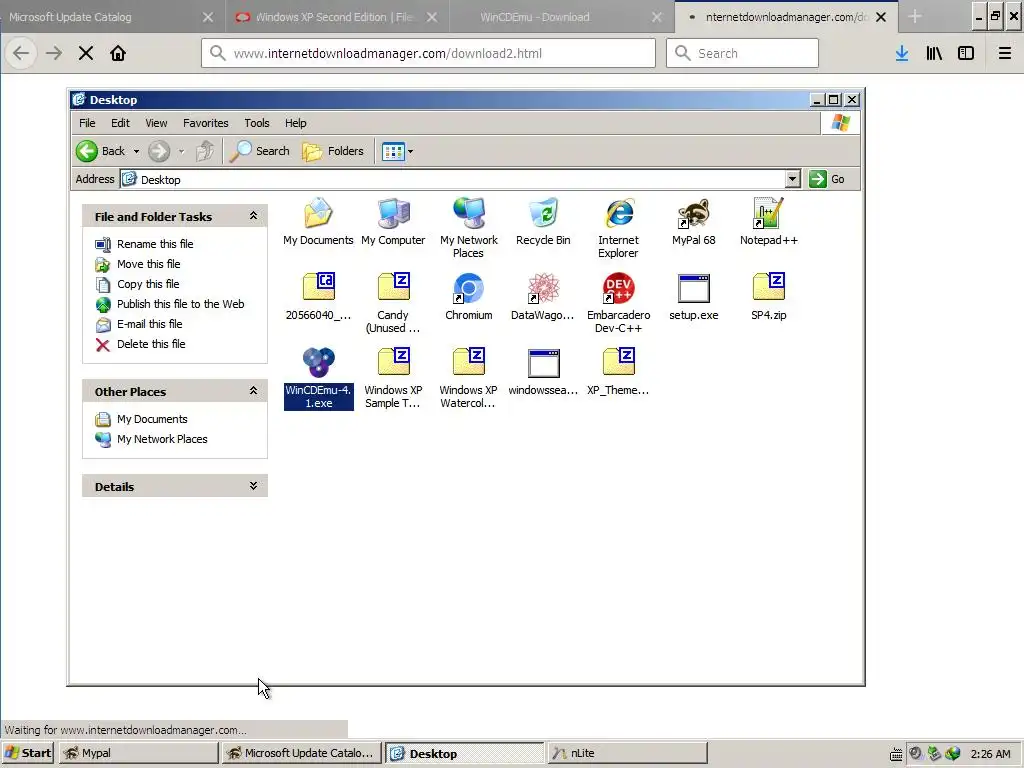Collapse the File and Folder Tasks panel

point(253,216)
